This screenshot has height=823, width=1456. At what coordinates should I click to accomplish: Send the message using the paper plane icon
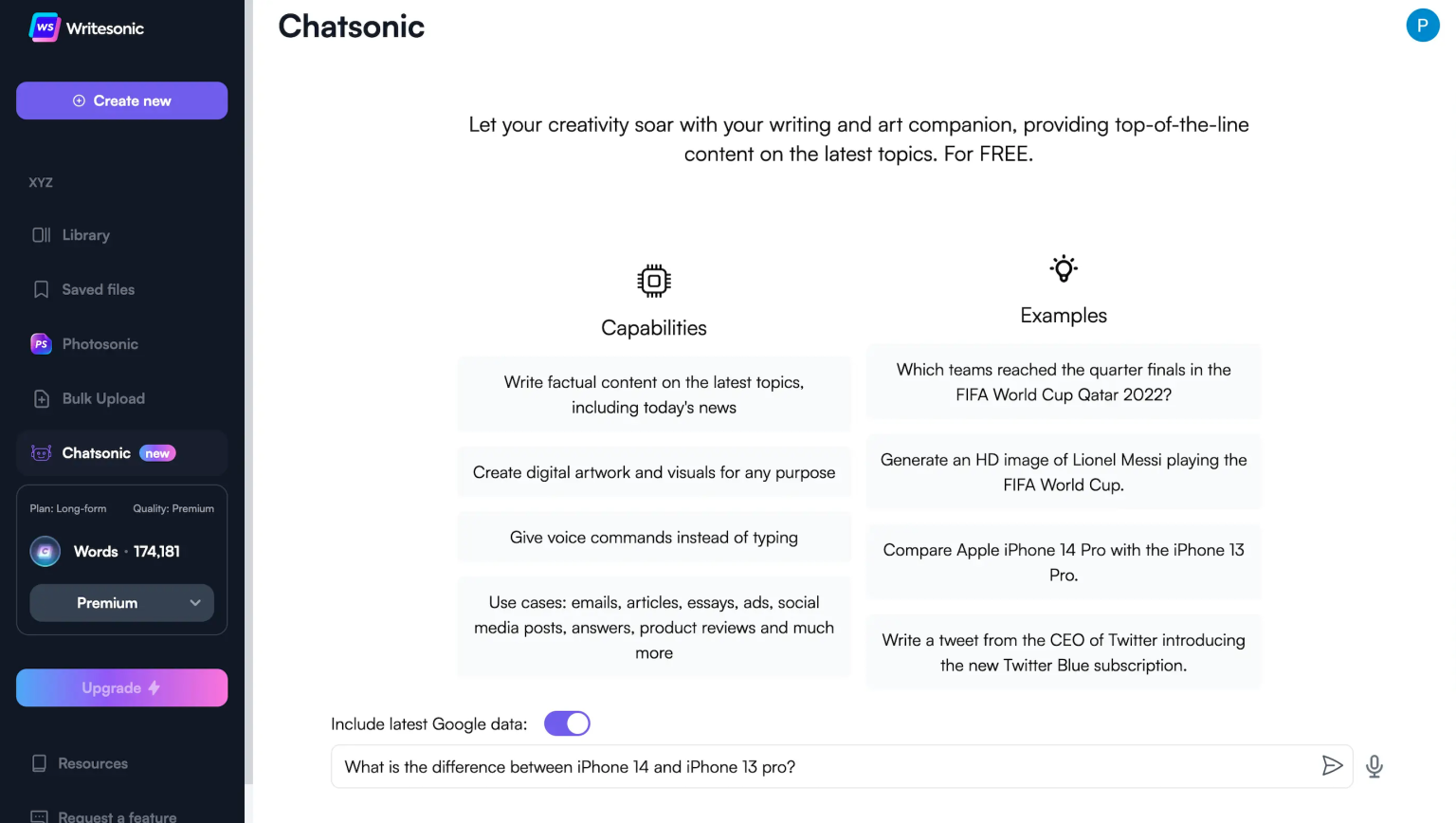(1333, 765)
